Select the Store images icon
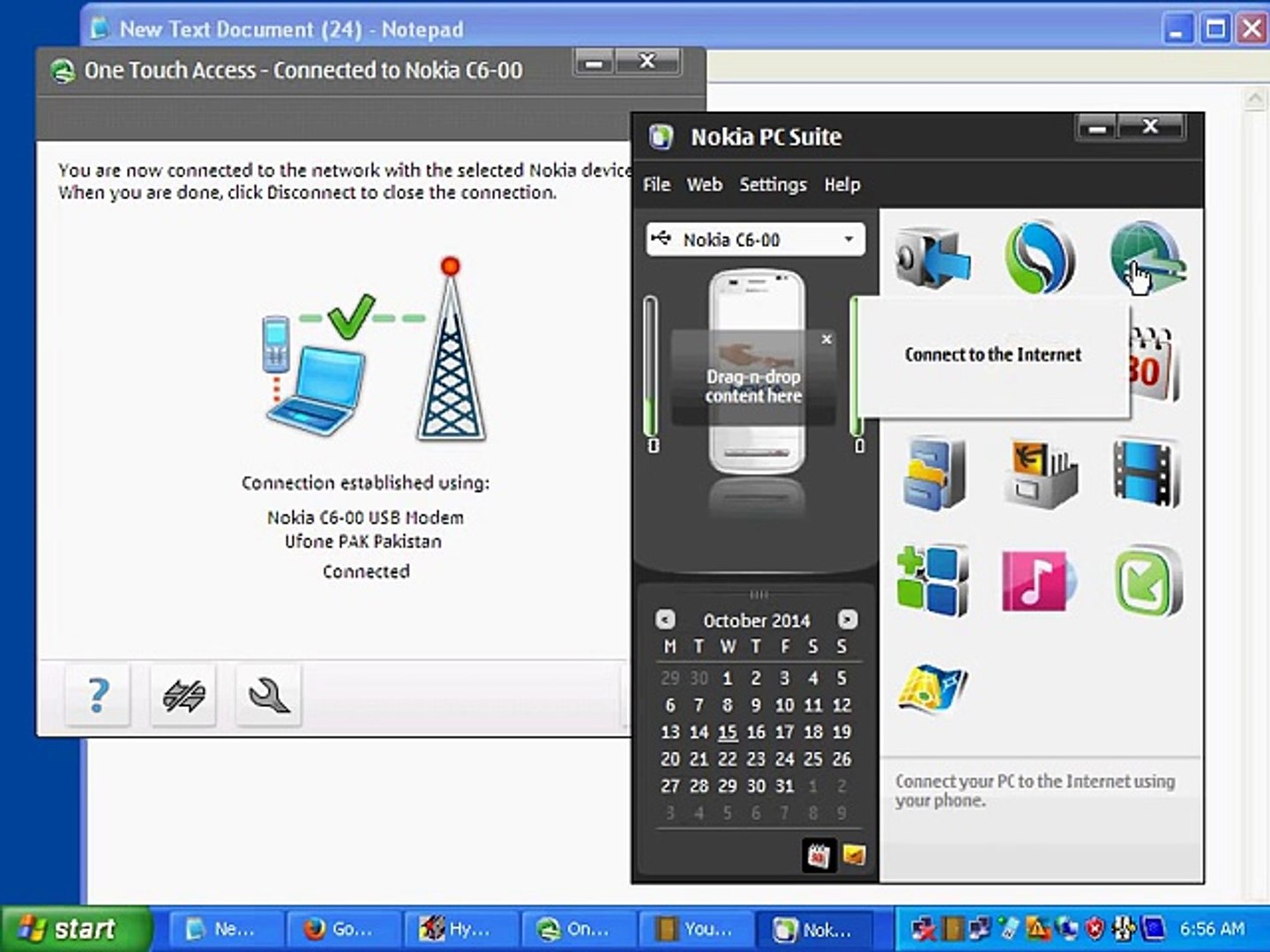Screen dimensions: 1270x952 (1040, 473)
